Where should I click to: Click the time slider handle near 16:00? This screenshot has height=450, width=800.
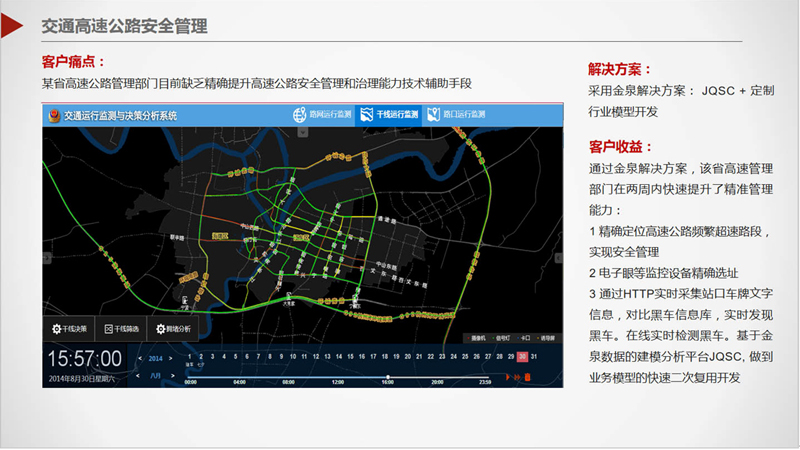pos(387,377)
